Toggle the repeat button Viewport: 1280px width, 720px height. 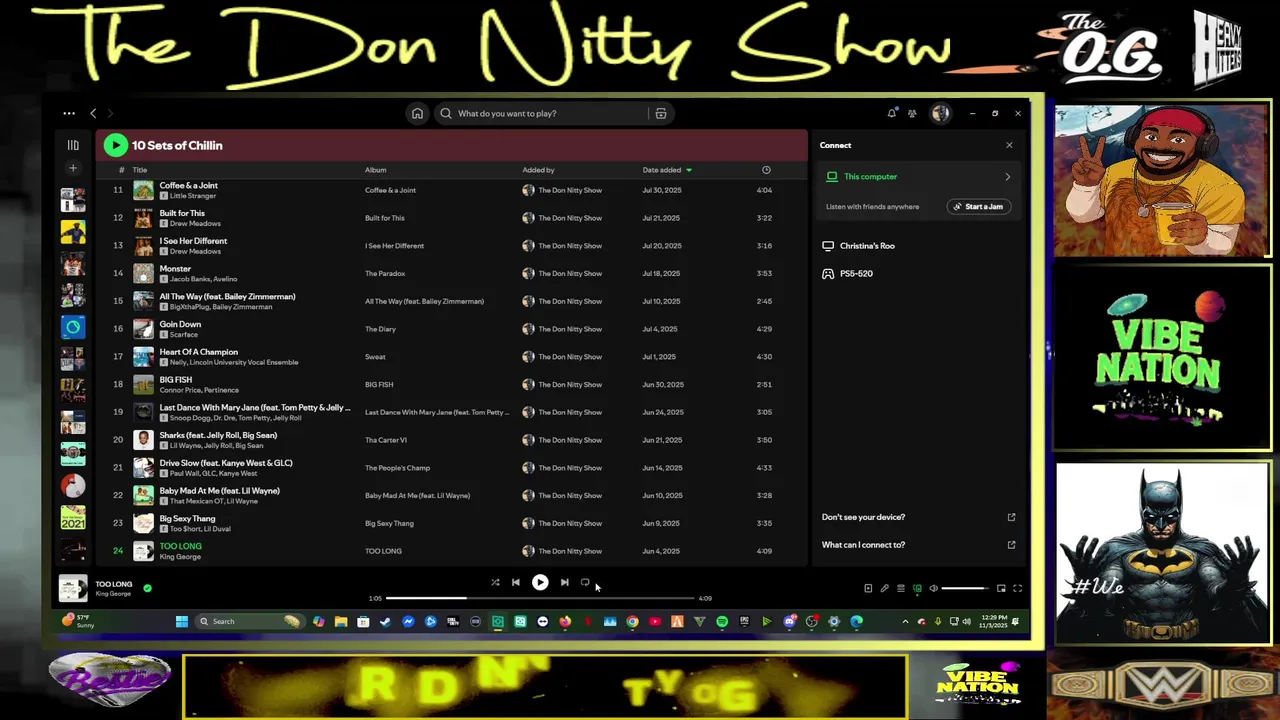coord(585,582)
